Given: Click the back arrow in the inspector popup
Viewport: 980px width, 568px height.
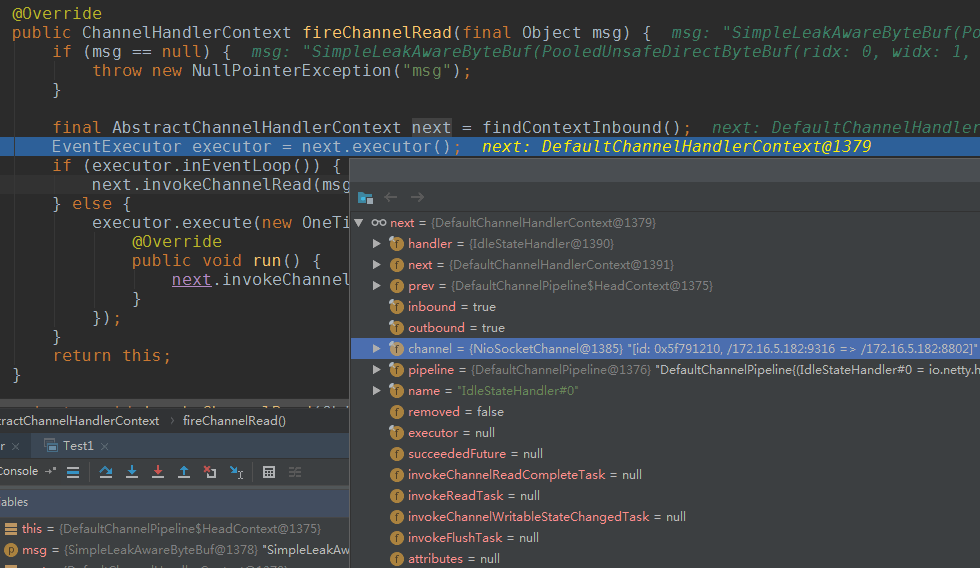Looking at the screenshot, I should click(391, 197).
